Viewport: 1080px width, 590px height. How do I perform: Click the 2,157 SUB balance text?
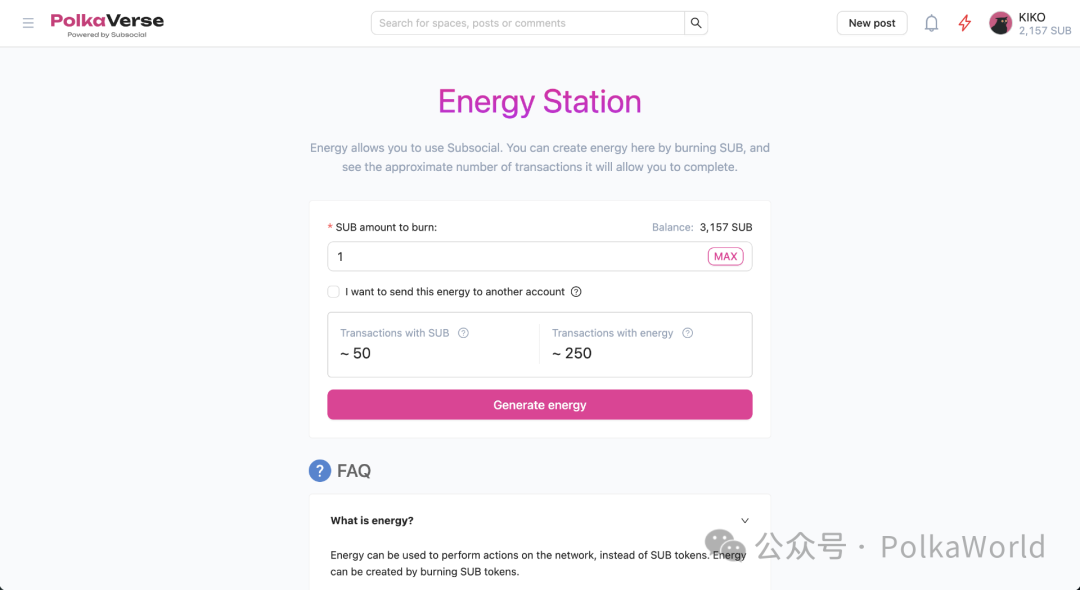1045,31
